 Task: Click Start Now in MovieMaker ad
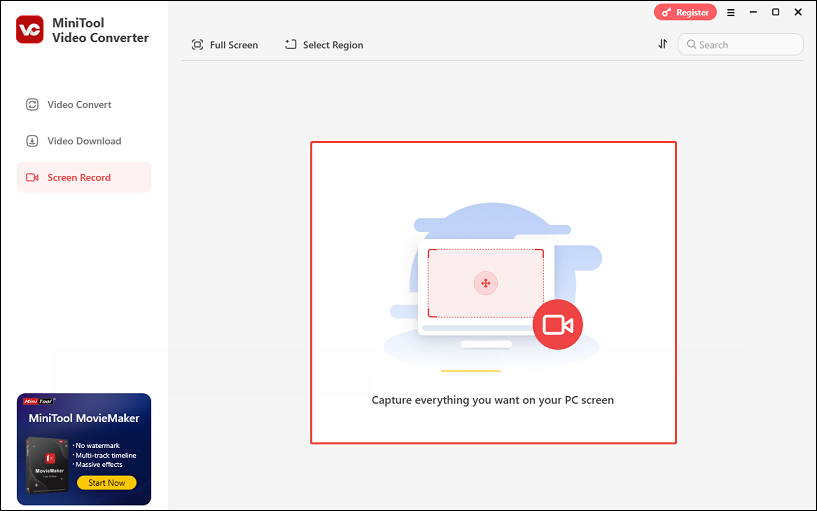point(107,483)
